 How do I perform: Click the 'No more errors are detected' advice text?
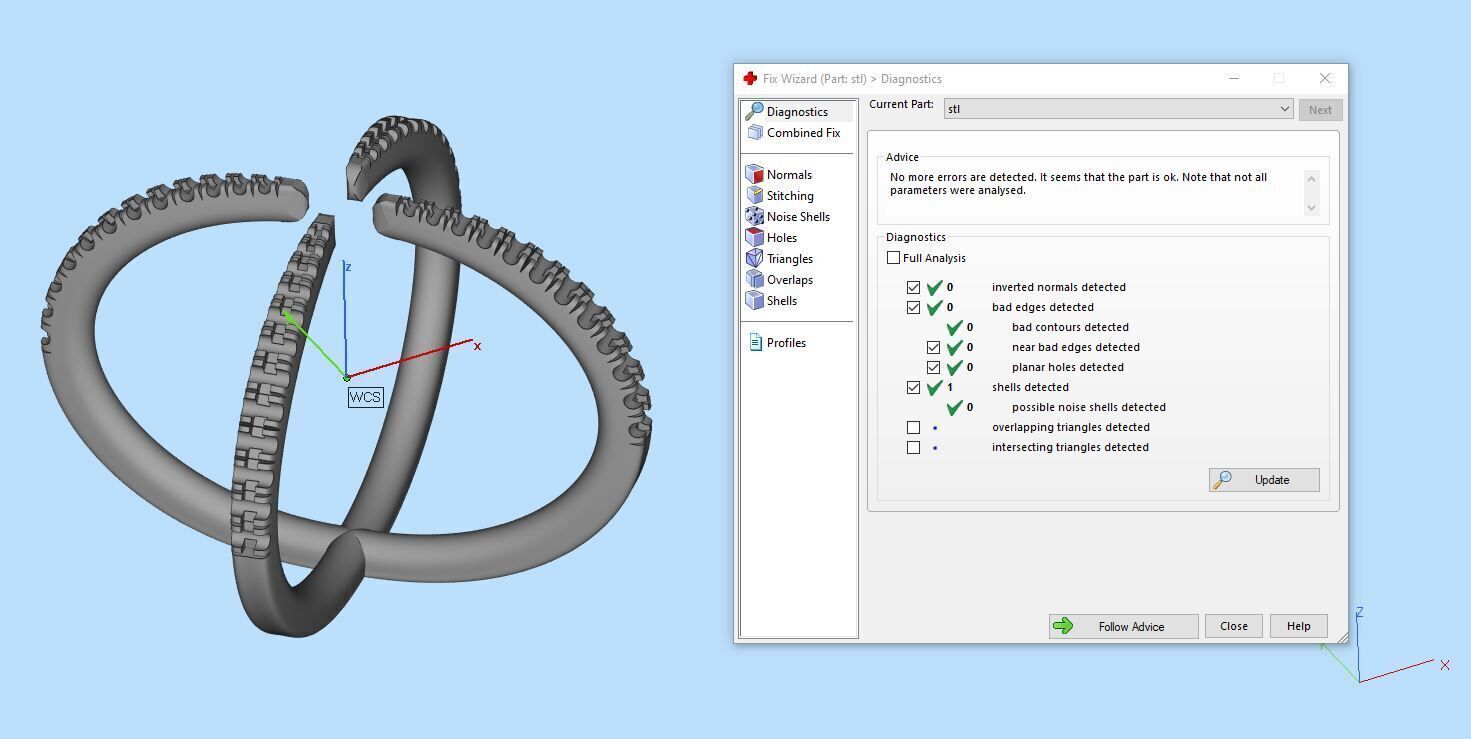[1078, 184]
